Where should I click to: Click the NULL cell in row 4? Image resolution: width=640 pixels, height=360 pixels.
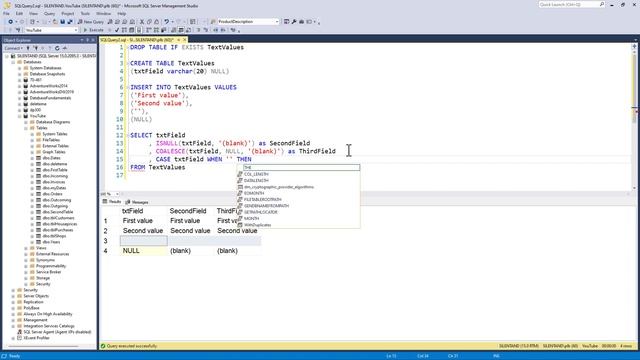click(x=143, y=251)
